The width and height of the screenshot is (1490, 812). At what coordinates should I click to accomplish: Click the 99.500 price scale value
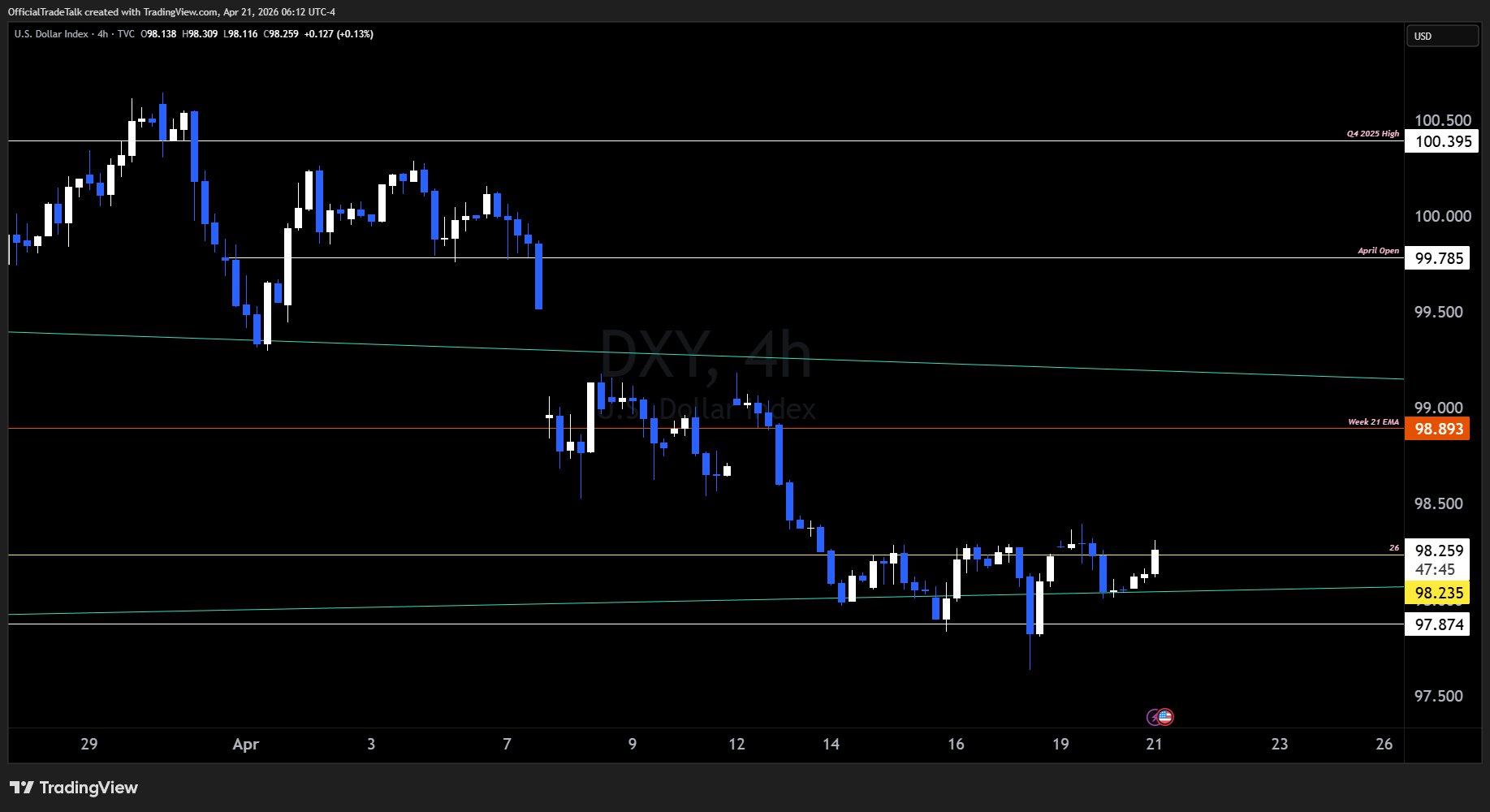tap(1439, 312)
